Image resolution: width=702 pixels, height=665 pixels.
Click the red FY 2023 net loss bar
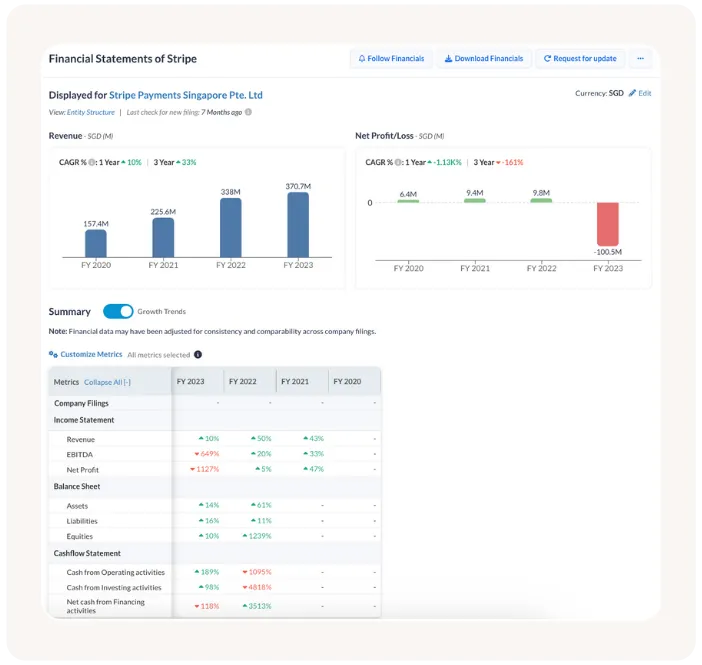[608, 224]
